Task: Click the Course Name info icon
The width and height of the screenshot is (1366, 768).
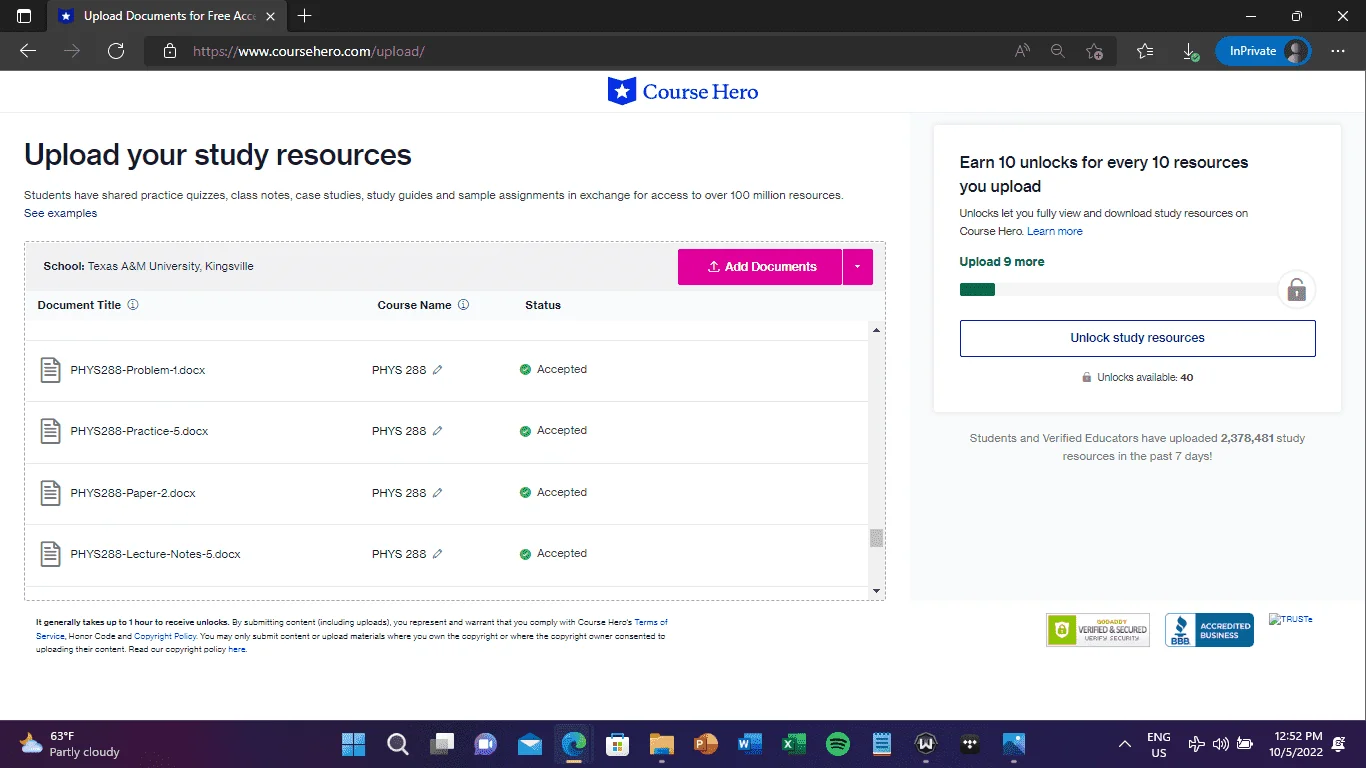Action: [463, 305]
